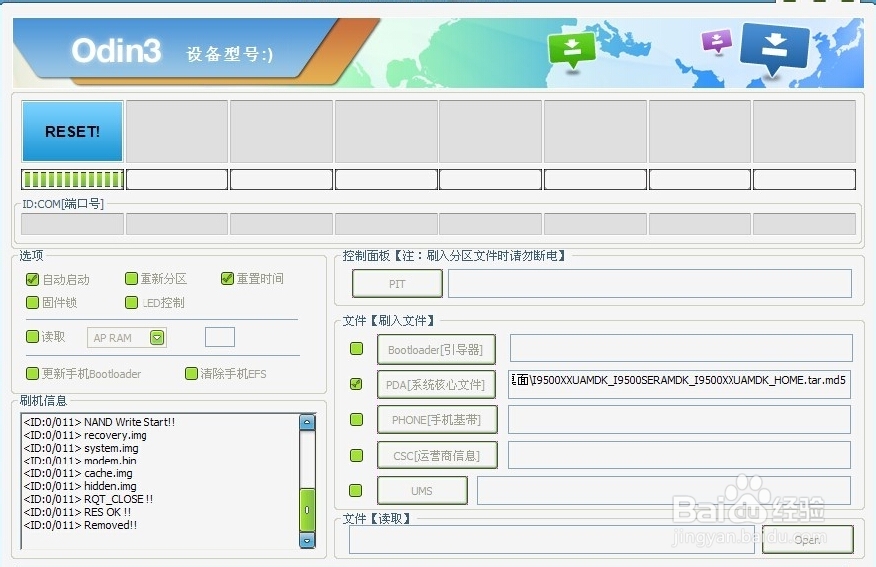This screenshot has height=567, width=876.
Task: Enable 清除手机EFS checkbox
Action: (x=191, y=373)
